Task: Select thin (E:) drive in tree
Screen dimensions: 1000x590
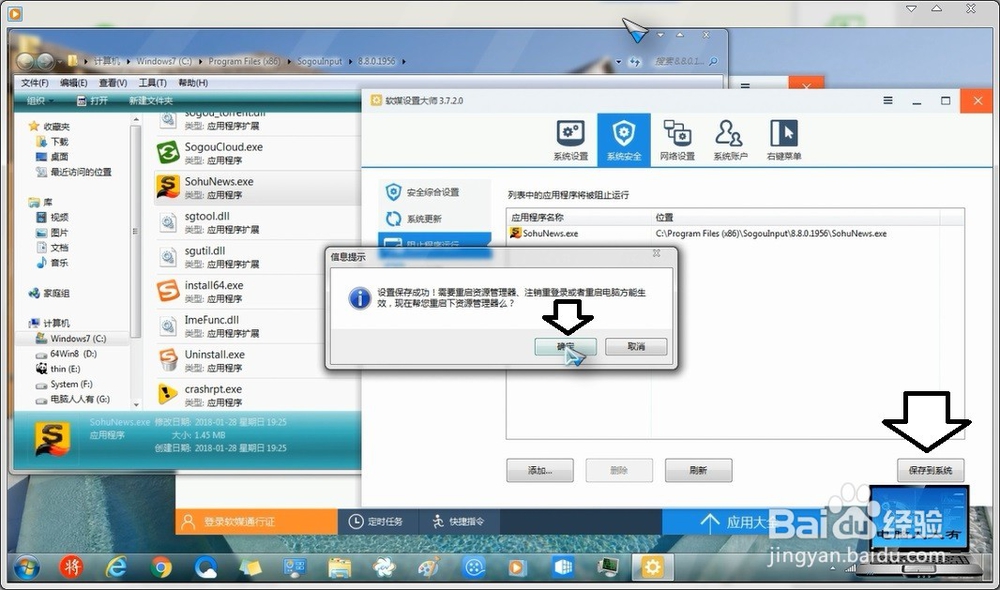Action: (58, 369)
